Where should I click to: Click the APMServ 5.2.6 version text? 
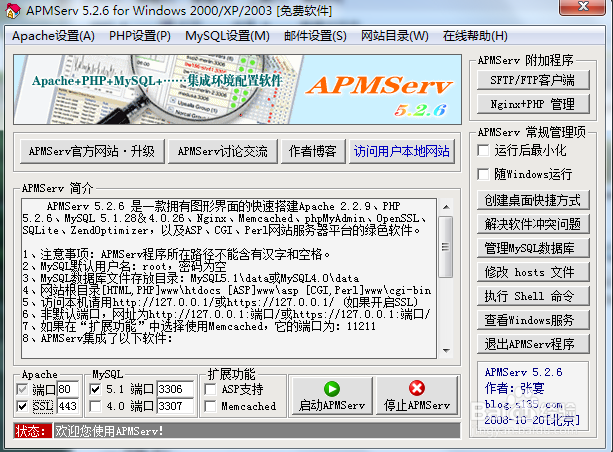click(523, 372)
